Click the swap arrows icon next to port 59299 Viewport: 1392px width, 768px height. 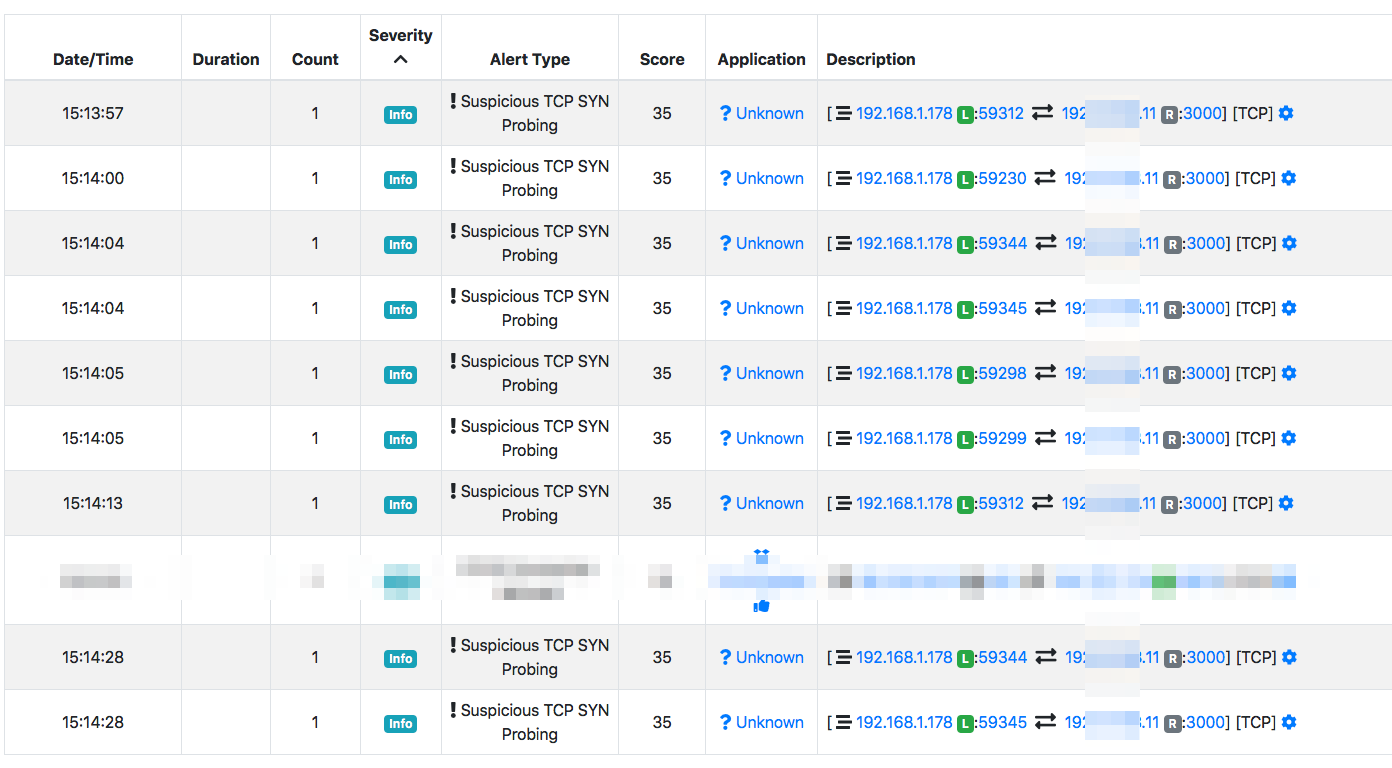[1045, 439]
